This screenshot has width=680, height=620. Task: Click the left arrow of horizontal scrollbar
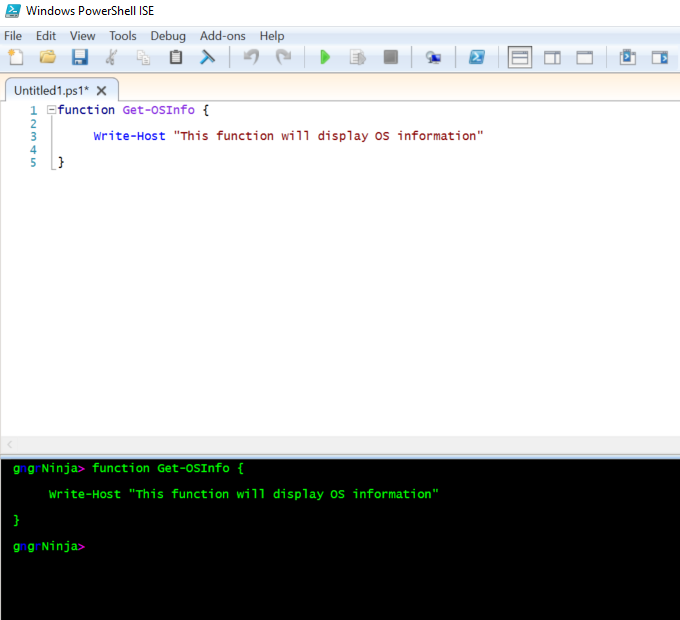[10, 444]
